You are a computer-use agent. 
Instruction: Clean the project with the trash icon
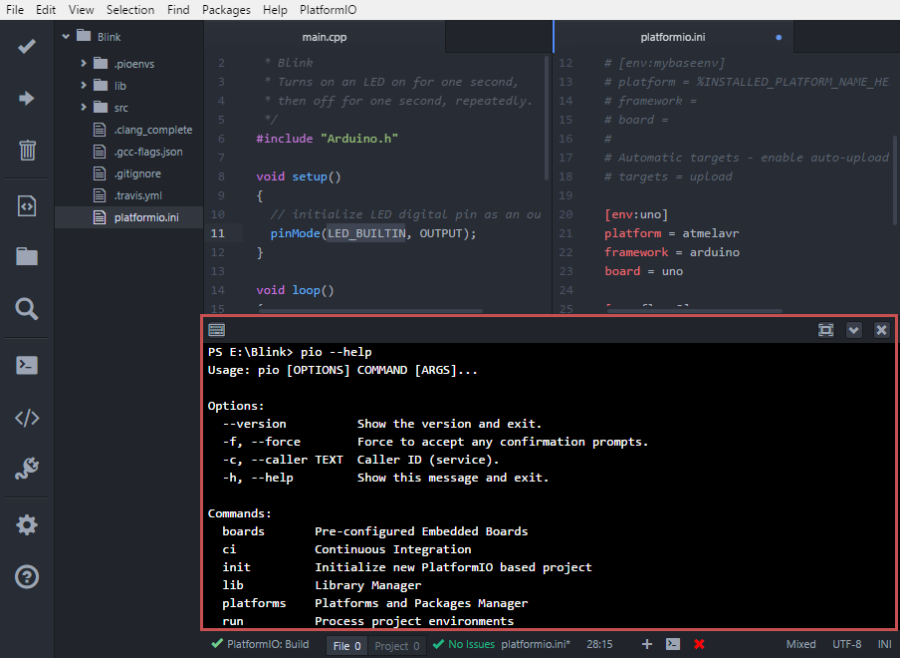point(25,152)
